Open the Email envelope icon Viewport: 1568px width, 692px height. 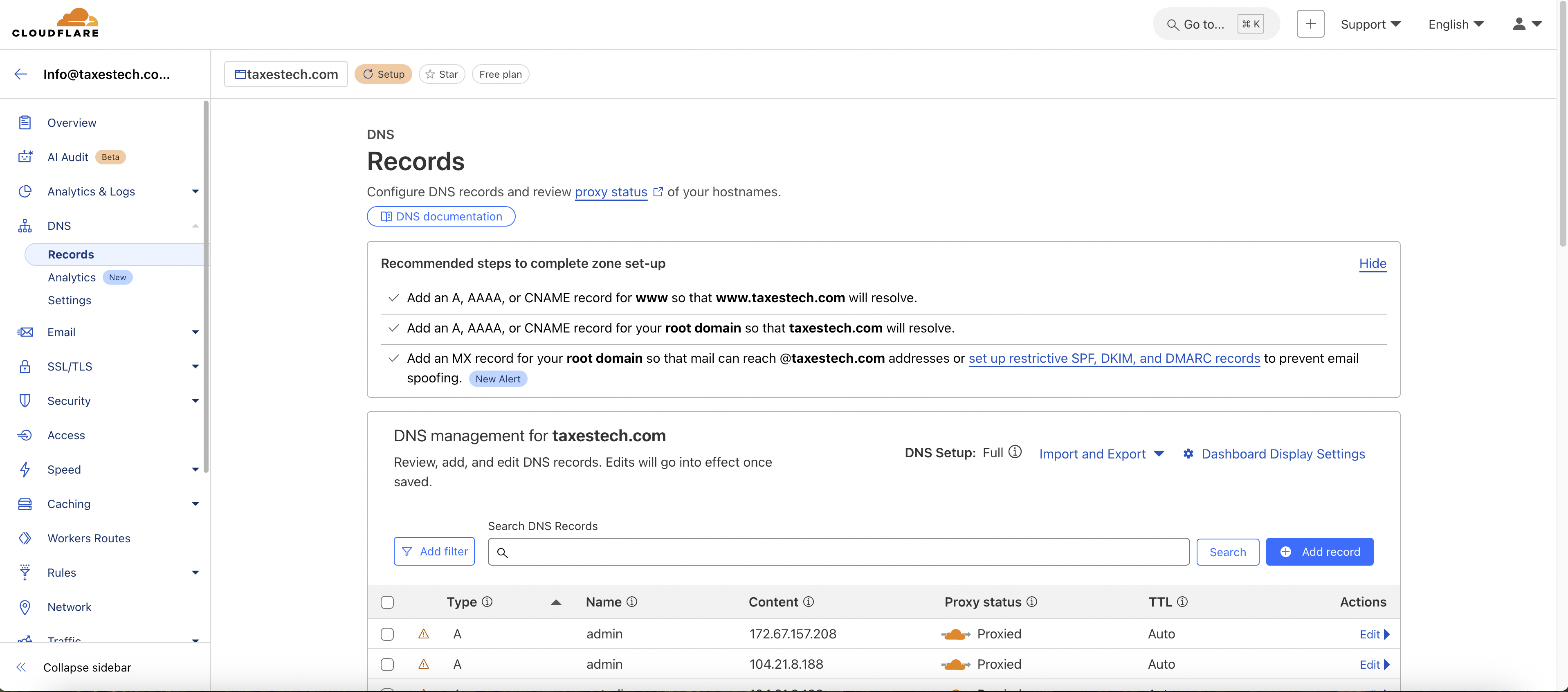tap(25, 333)
